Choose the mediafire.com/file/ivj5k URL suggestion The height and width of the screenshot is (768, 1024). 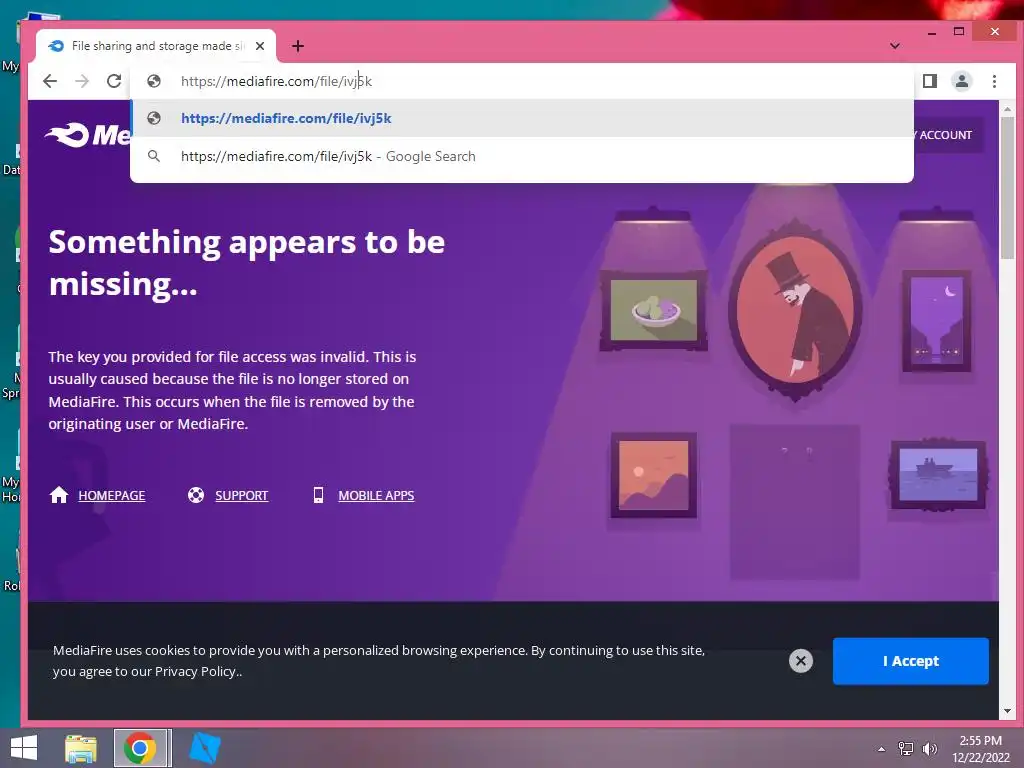(x=522, y=118)
